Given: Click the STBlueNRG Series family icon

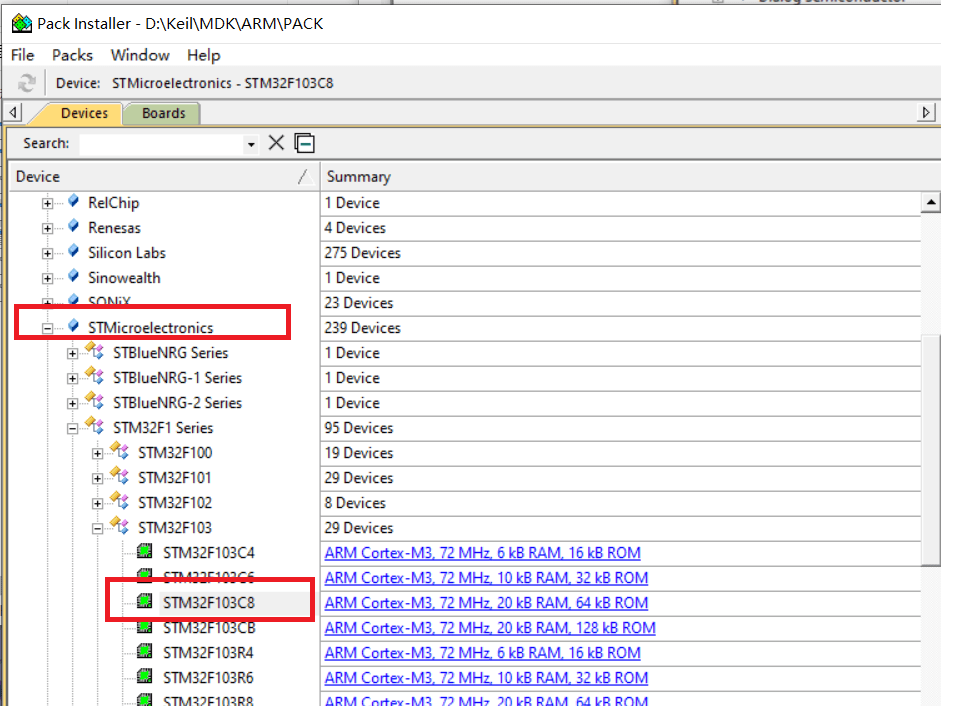Looking at the screenshot, I should point(94,351).
